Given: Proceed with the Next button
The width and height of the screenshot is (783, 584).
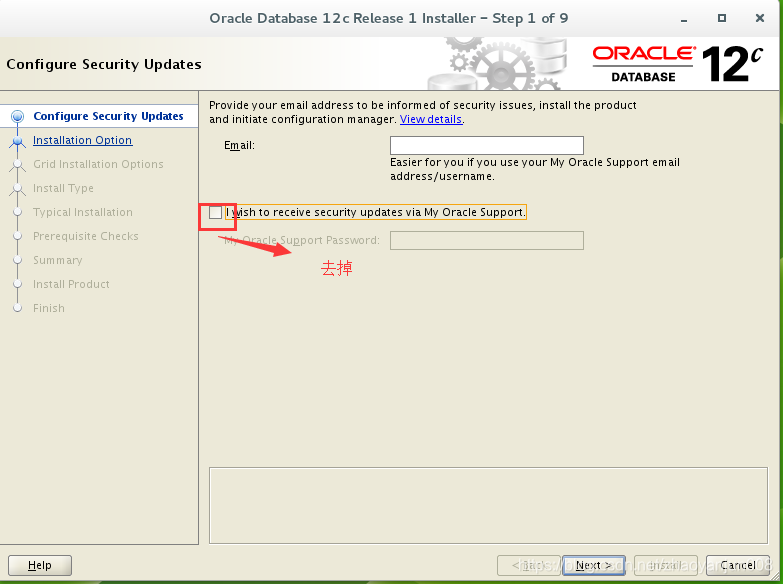Looking at the screenshot, I should coord(594,565).
